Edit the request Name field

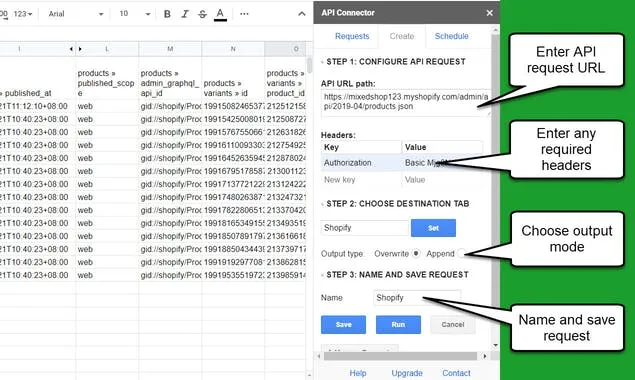(417, 298)
